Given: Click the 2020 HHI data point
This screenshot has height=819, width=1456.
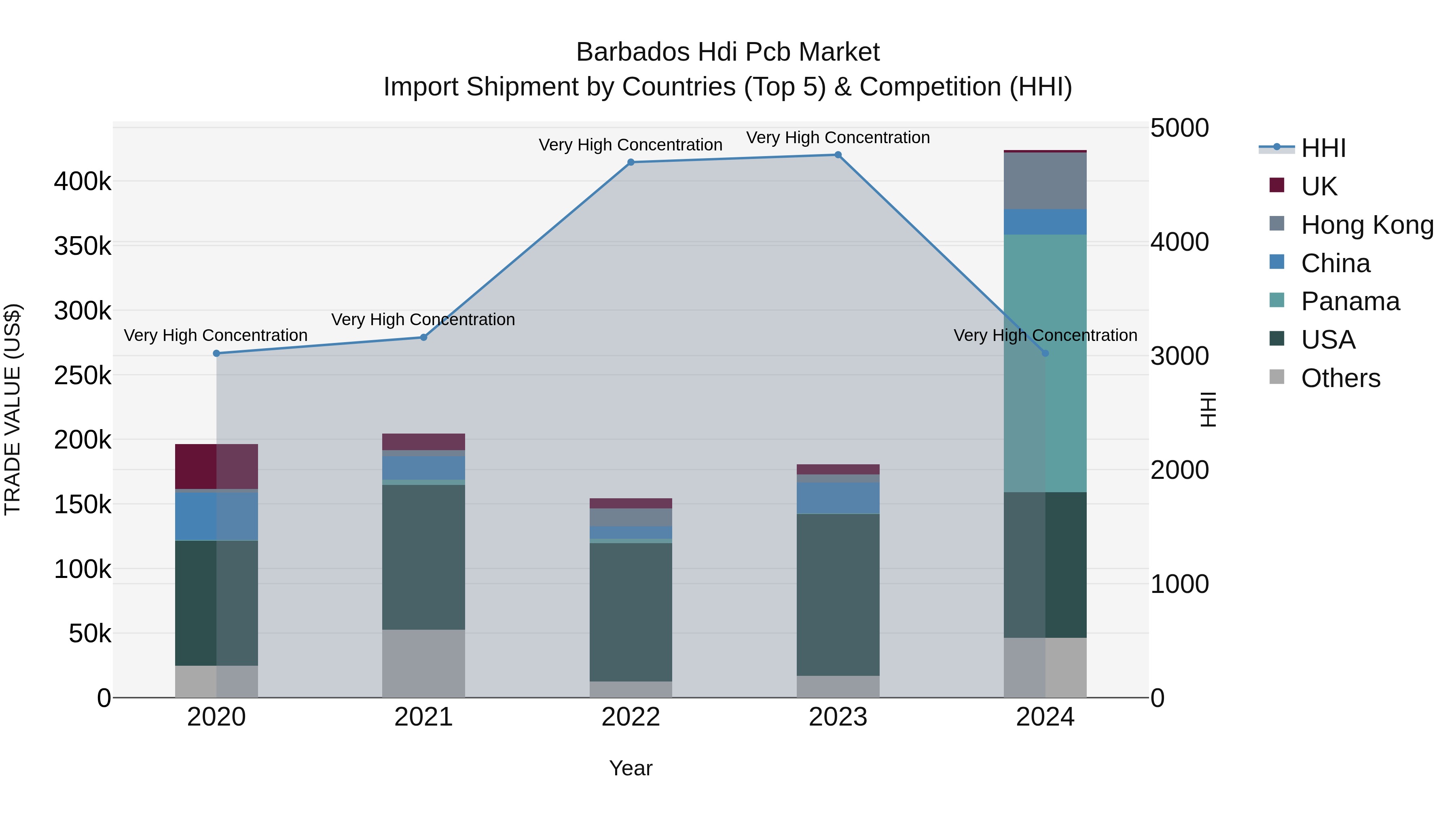Looking at the screenshot, I should 216,353.
